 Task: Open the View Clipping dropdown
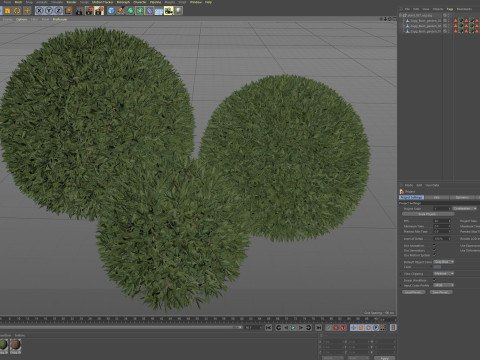[x=443, y=274]
